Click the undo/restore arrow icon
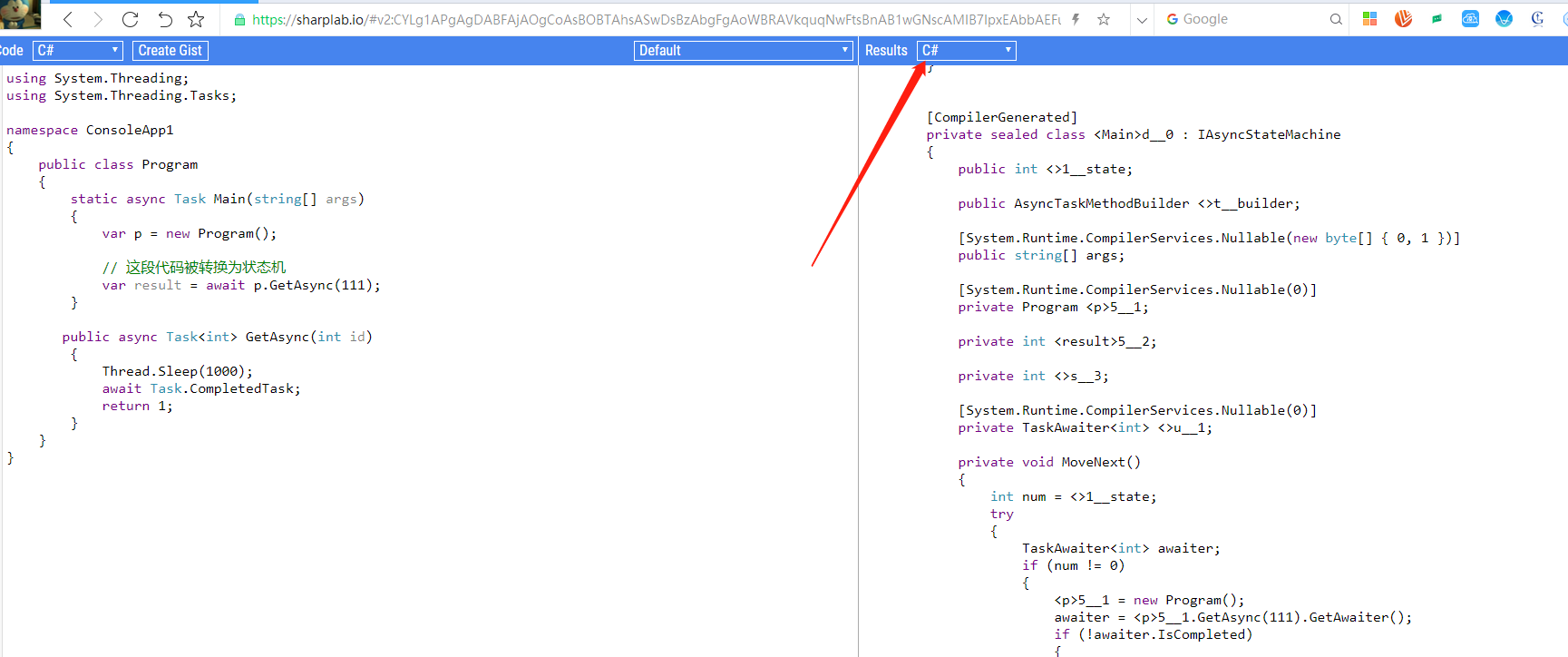1568x657 pixels. [164, 19]
